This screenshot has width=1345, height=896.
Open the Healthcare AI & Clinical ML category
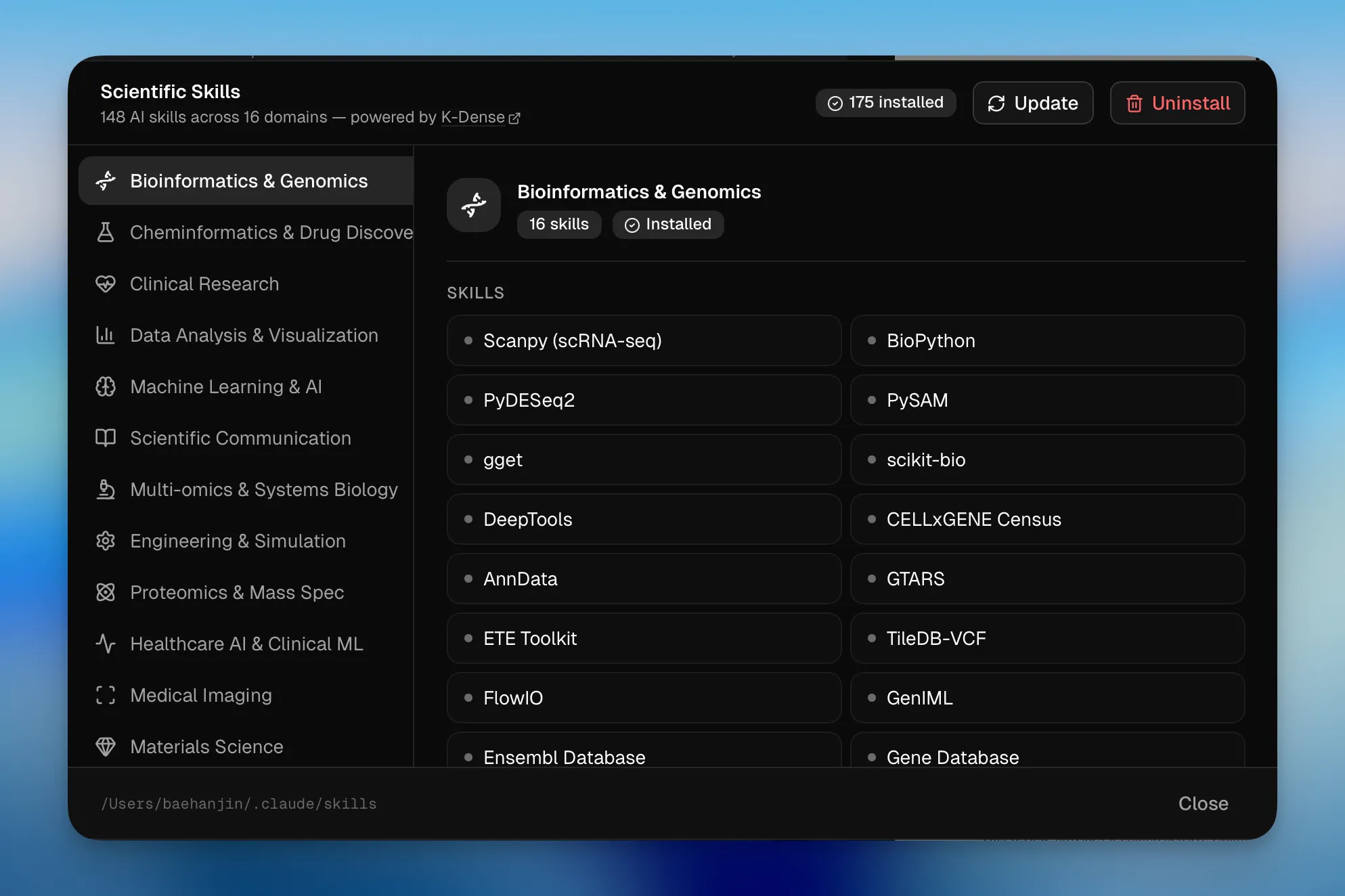click(246, 644)
